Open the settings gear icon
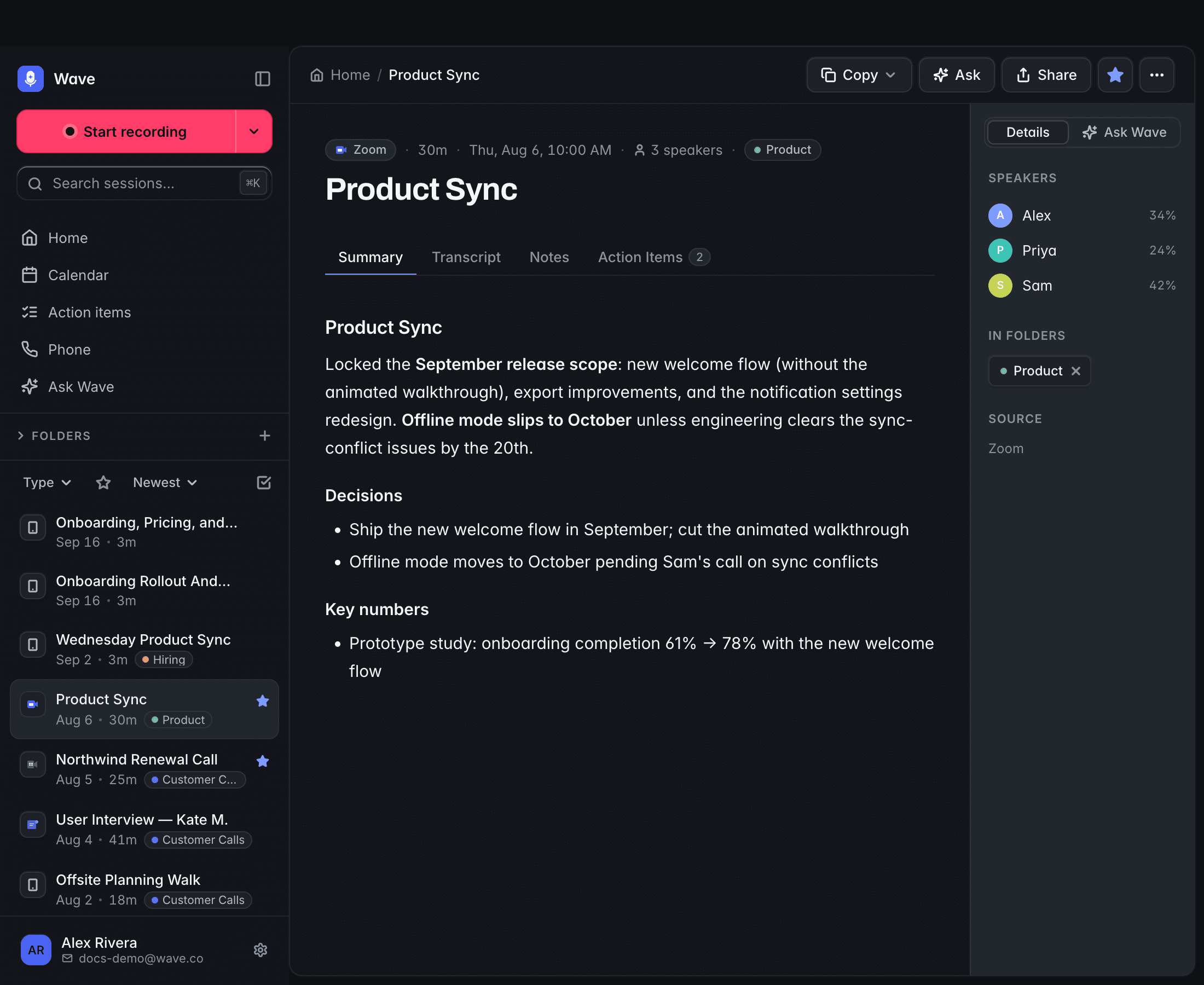 tap(261, 950)
